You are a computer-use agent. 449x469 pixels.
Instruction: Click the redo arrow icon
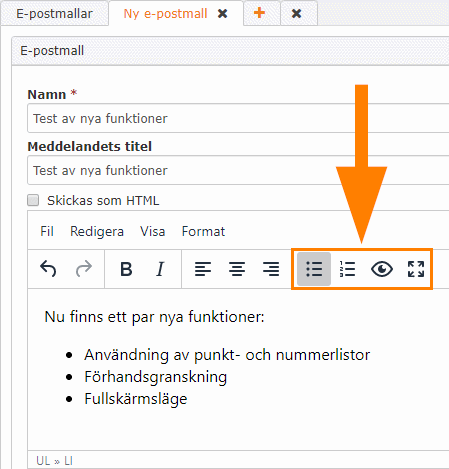tap(83, 269)
